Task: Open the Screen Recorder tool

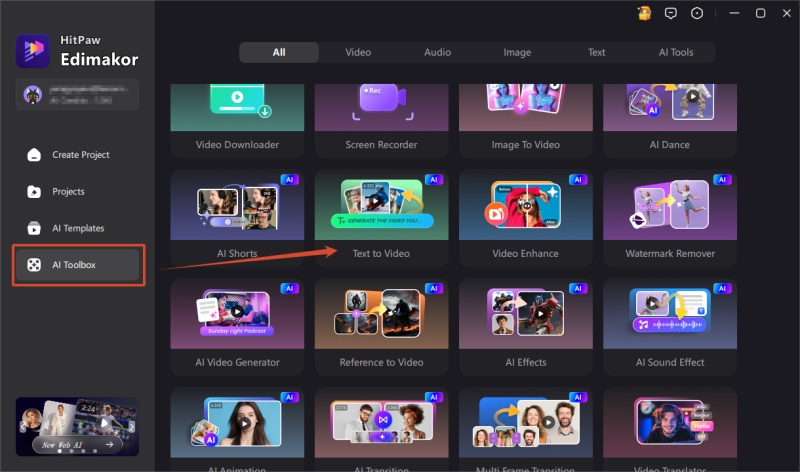Action: 382,121
